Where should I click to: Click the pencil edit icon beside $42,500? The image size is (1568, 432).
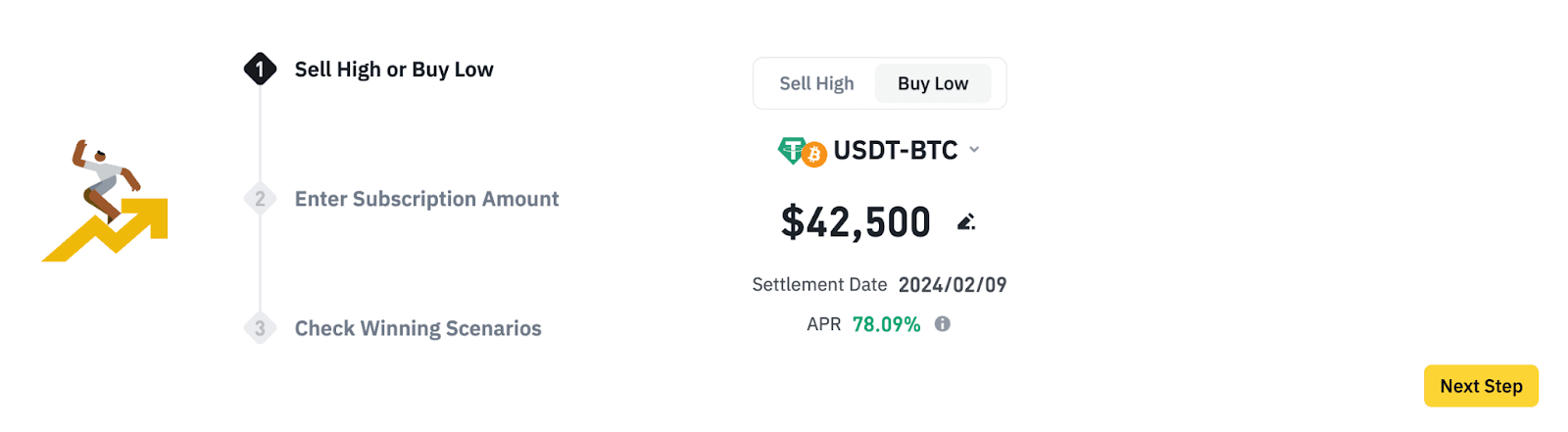point(966,222)
